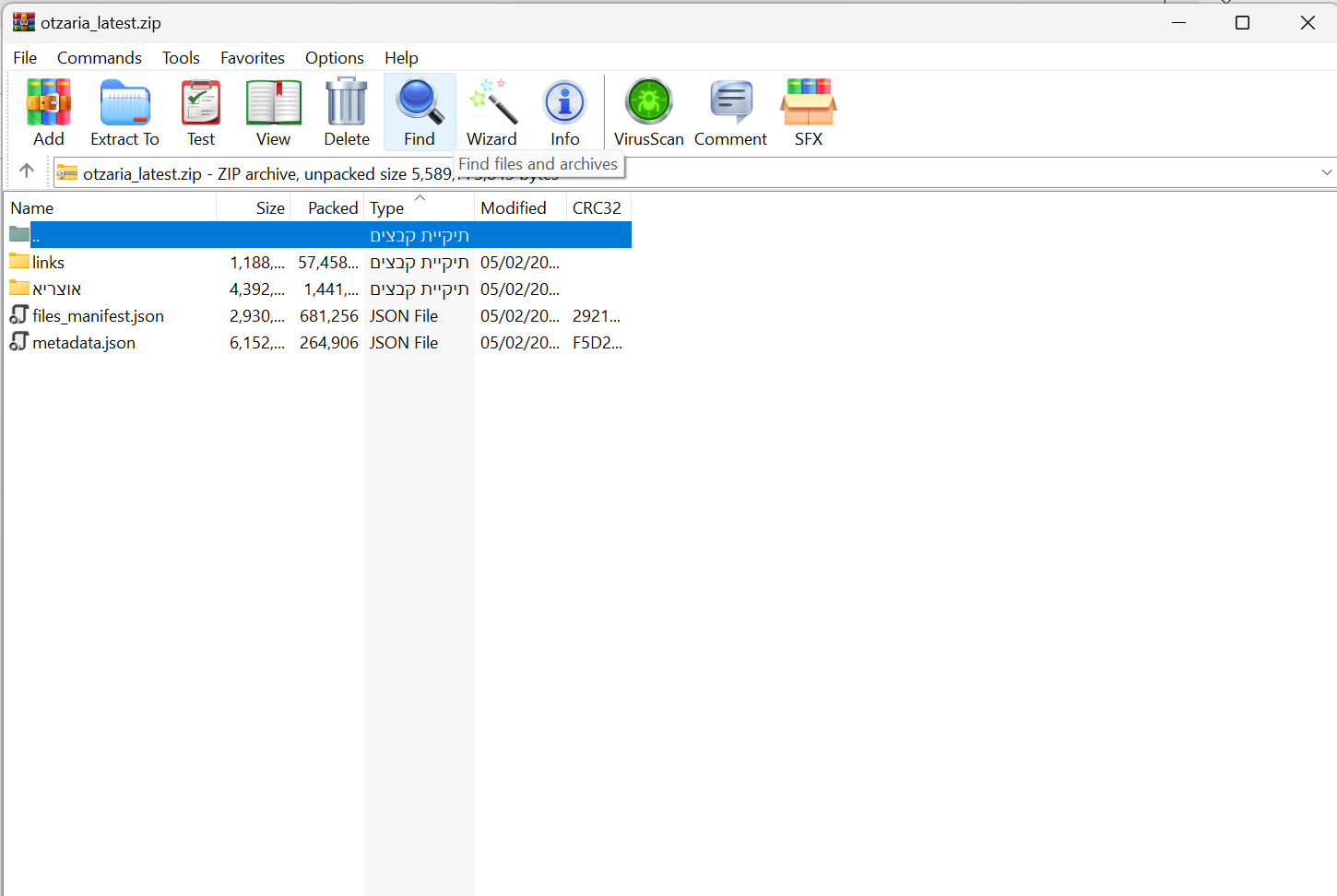Expand the address bar dropdown
This screenshot has height=896, width=1337.
click(1326, 172)
